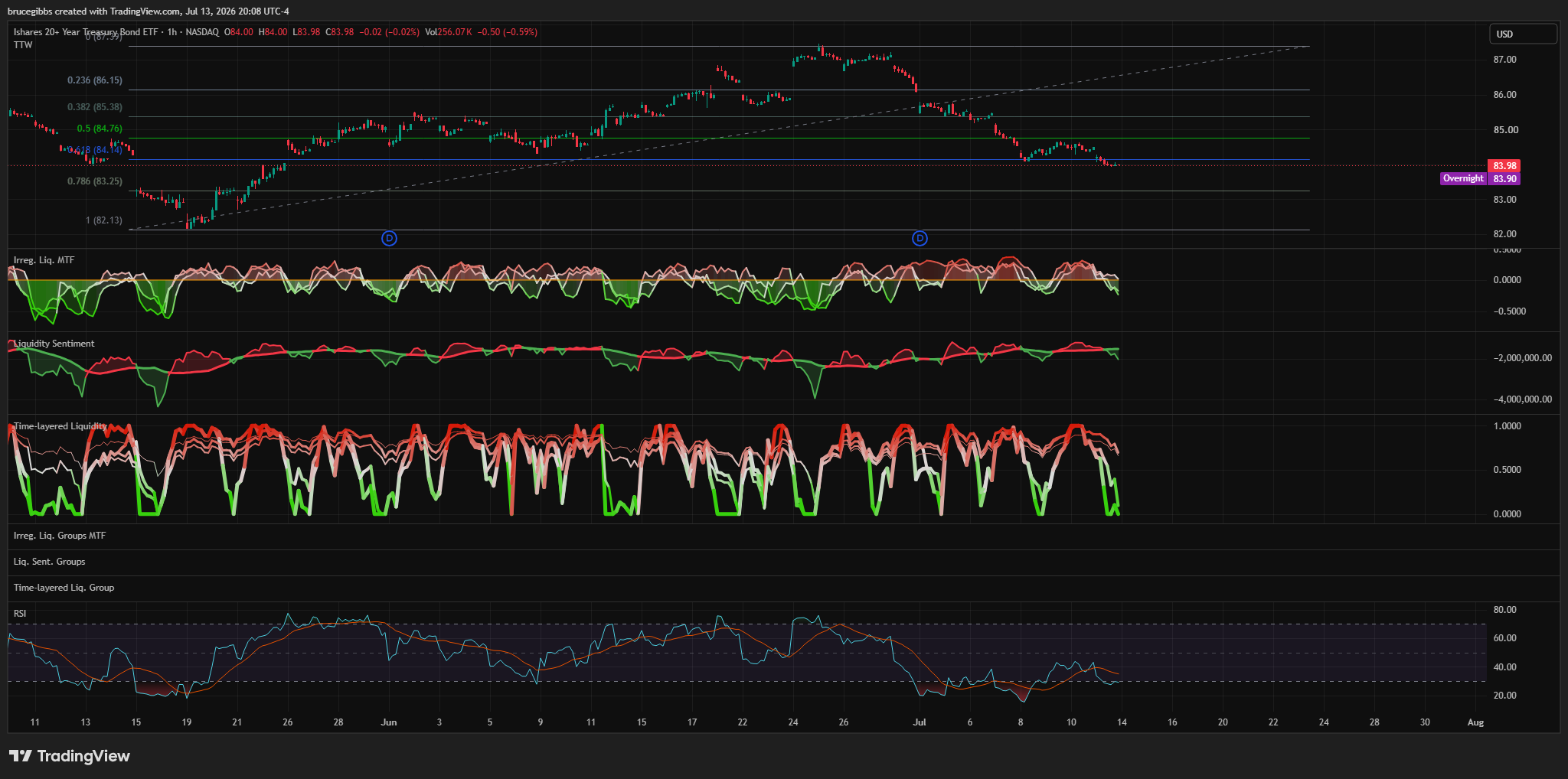Select the 'Irreg. Liq. MTF' indicator label

click(44, 260)
